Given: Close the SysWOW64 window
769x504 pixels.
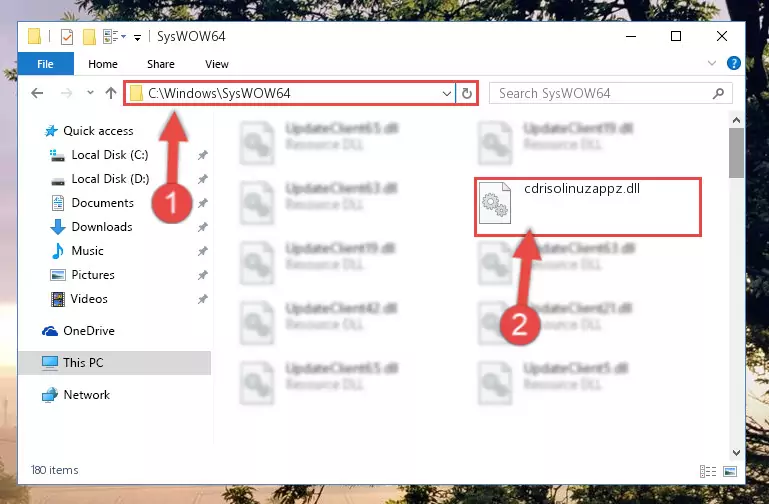Looking at the screenshot, I should click(721, 36).
